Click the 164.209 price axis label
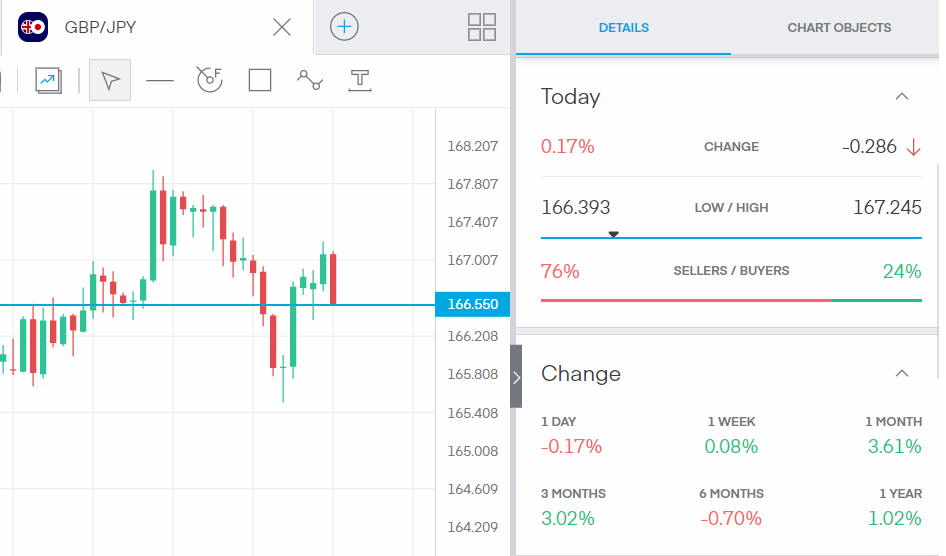946x556 pixels. click(x=472, y=527)
